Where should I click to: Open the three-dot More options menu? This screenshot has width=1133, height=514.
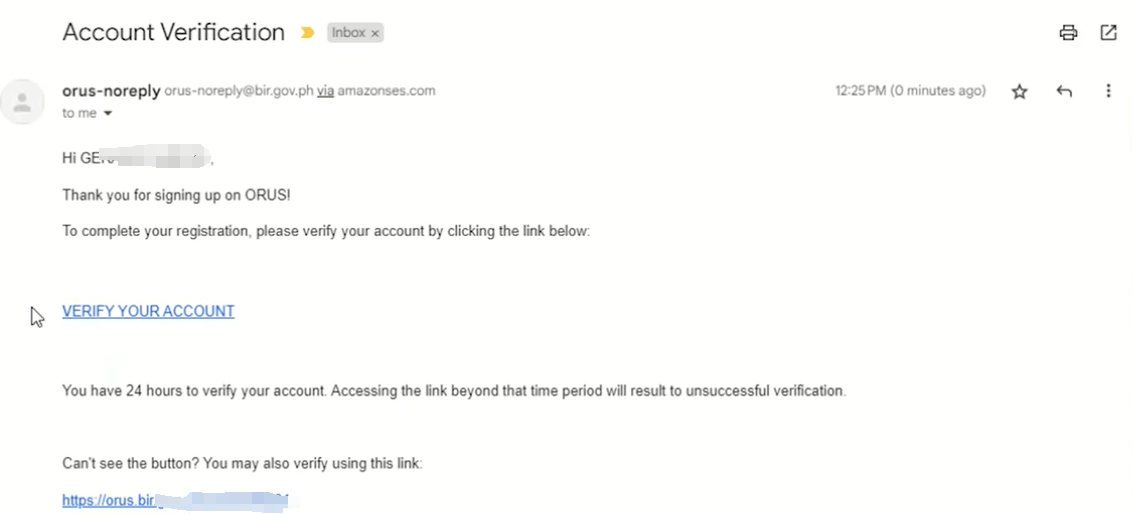pos(1108,91)
